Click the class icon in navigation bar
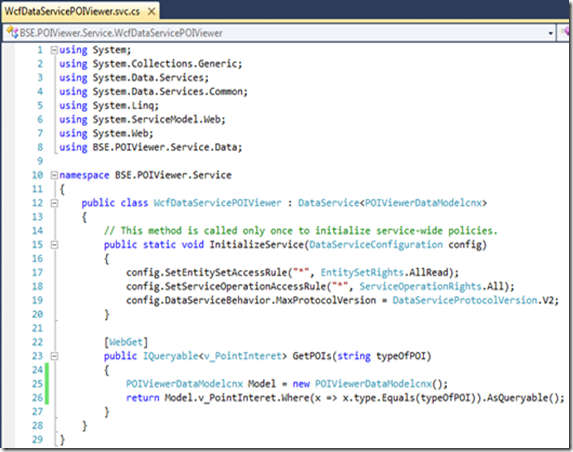The height and width of the screenshot is (452, 573). tap(12, 33)
